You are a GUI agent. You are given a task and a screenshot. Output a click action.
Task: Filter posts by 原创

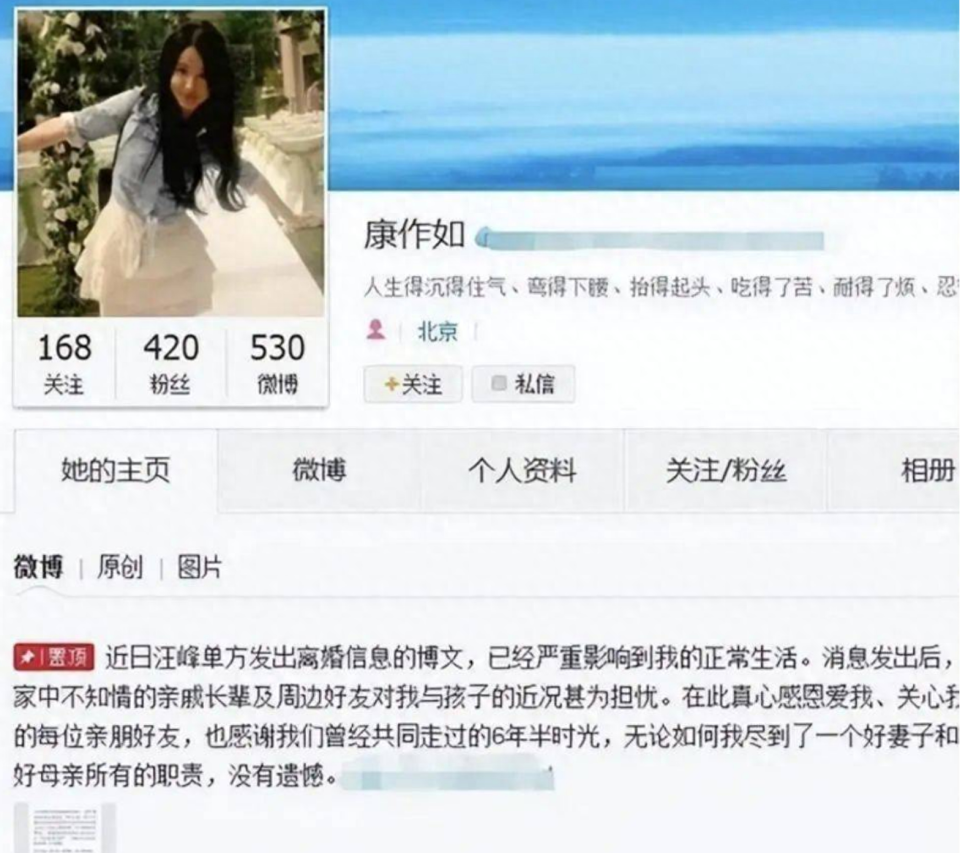[x=120, y=567]
